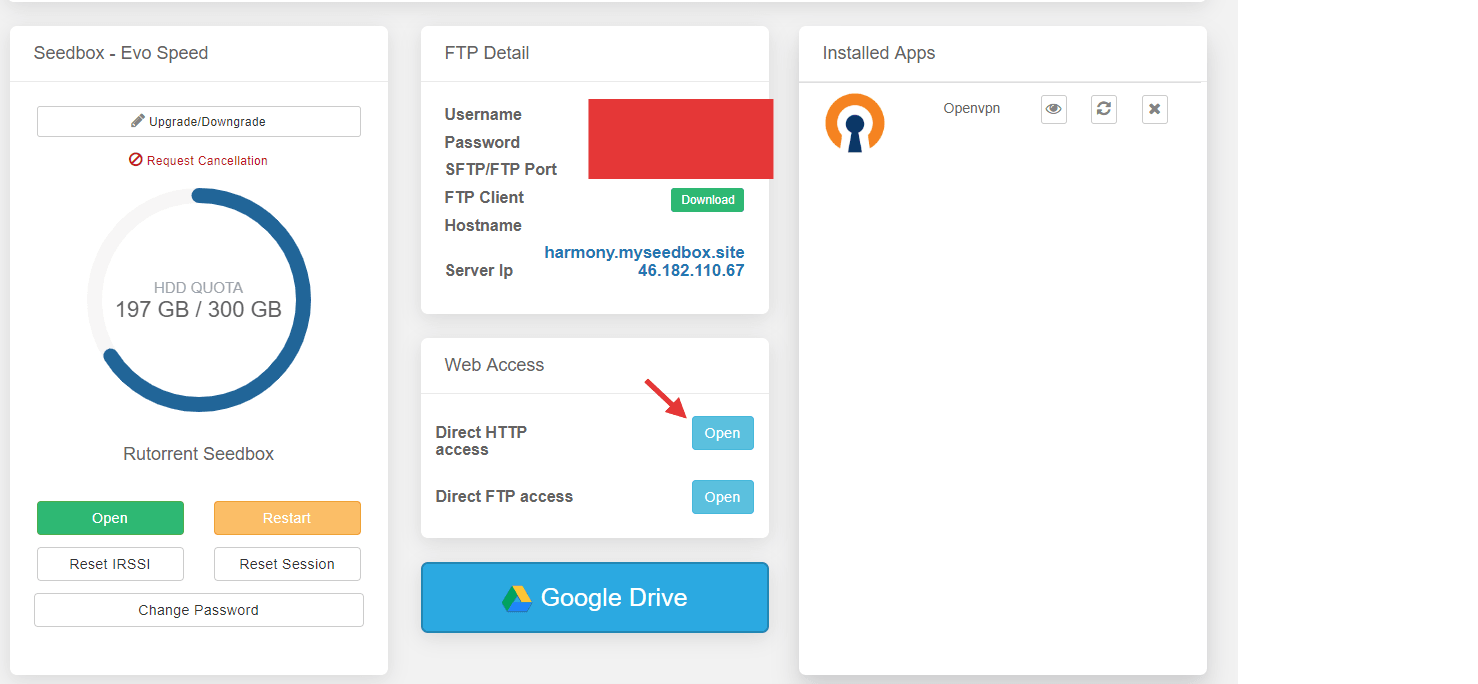Click the Openvpn refresh/reinstall icon
This screenshot has height=684, width=1478.
point(1103,109)
